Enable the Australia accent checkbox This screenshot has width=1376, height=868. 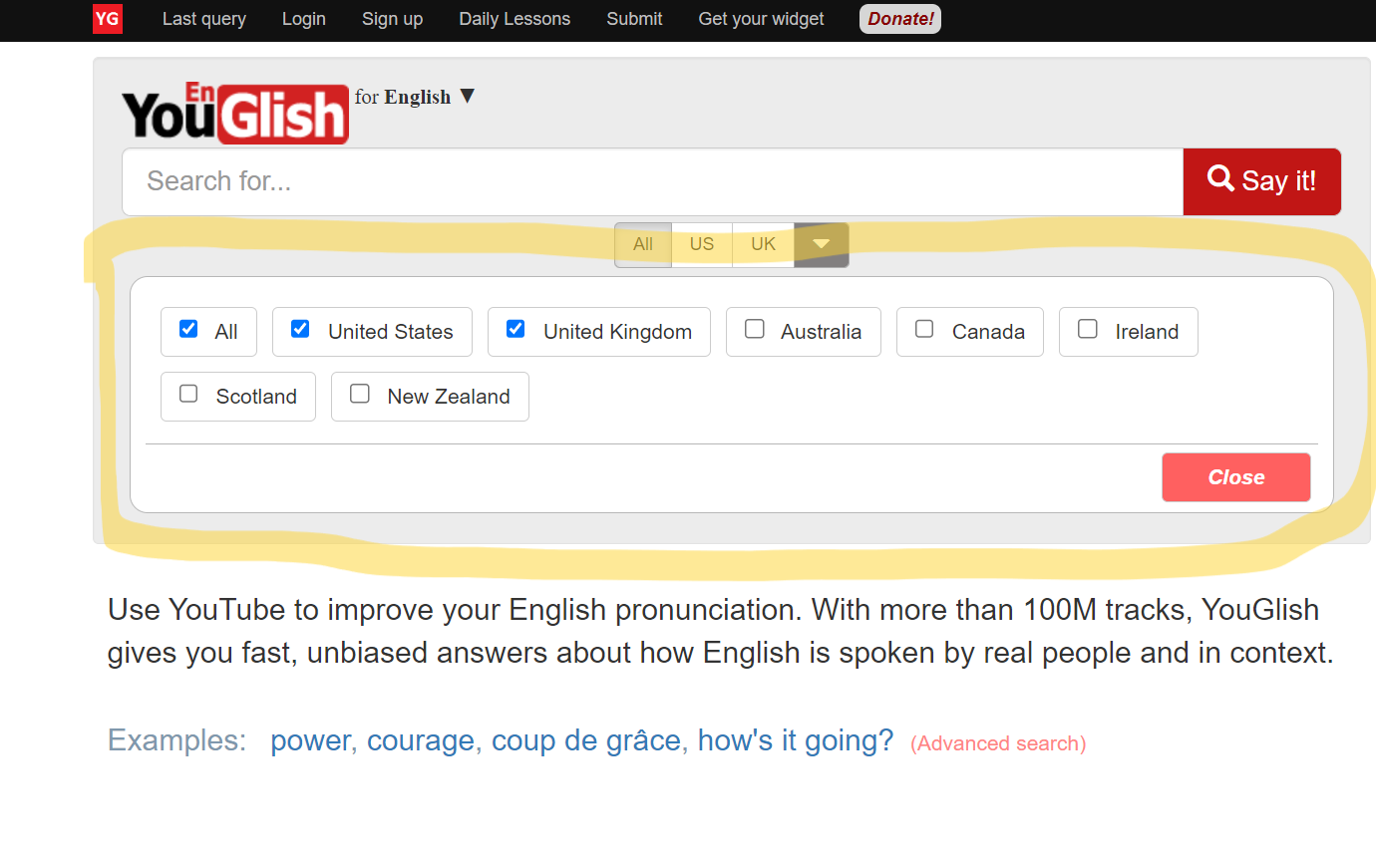pos(754,327)
